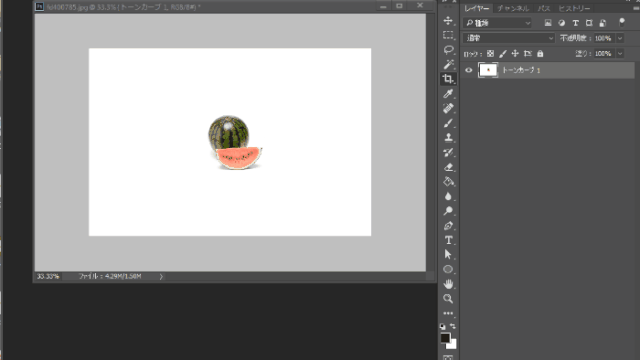
Task: Click the fill value field
Action: (x=604, y=53)
